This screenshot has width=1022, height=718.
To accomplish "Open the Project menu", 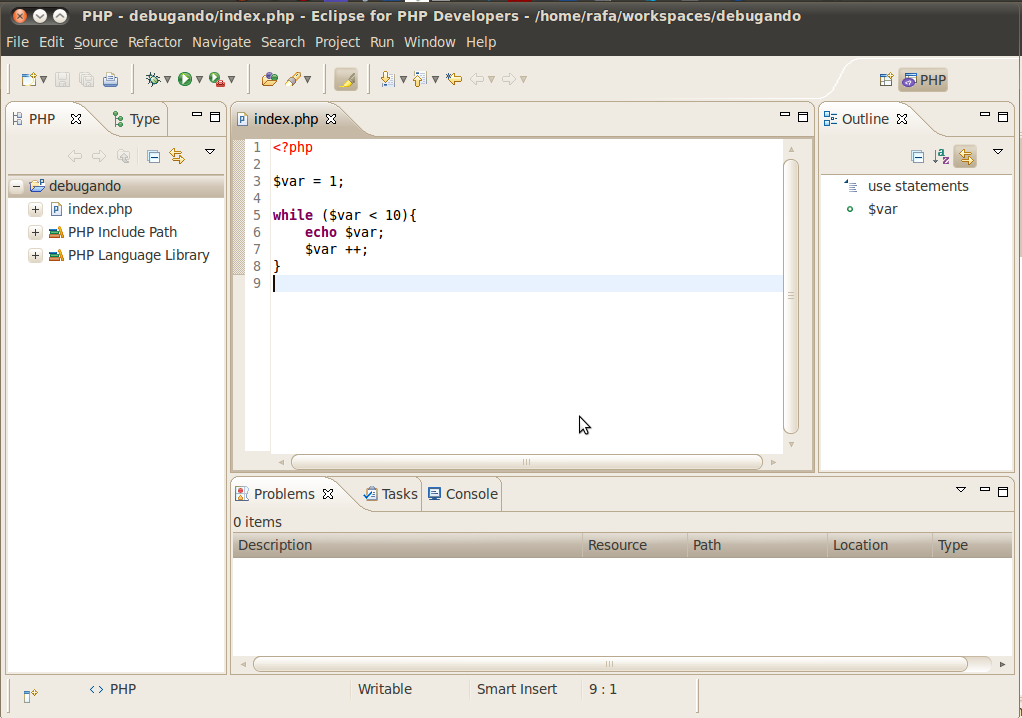I will pos(338,42).
